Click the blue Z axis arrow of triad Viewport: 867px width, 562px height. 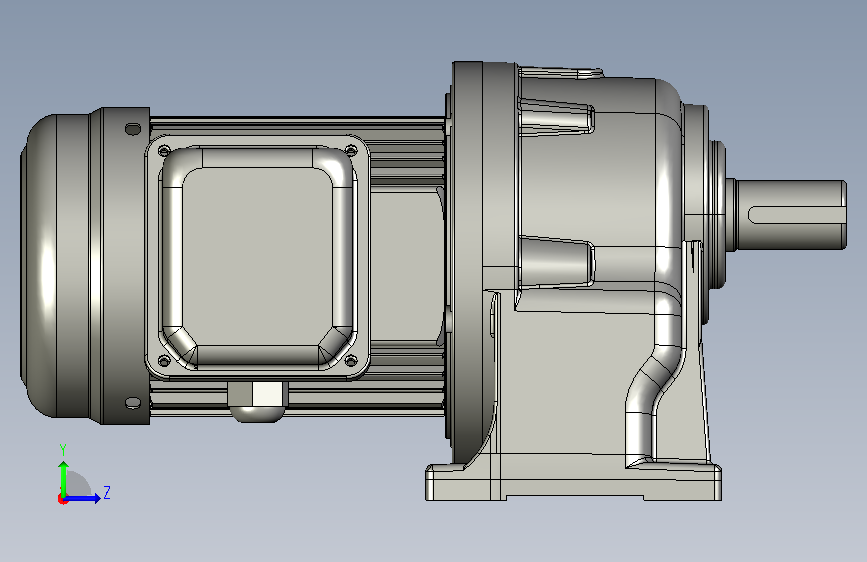[83, 498]
